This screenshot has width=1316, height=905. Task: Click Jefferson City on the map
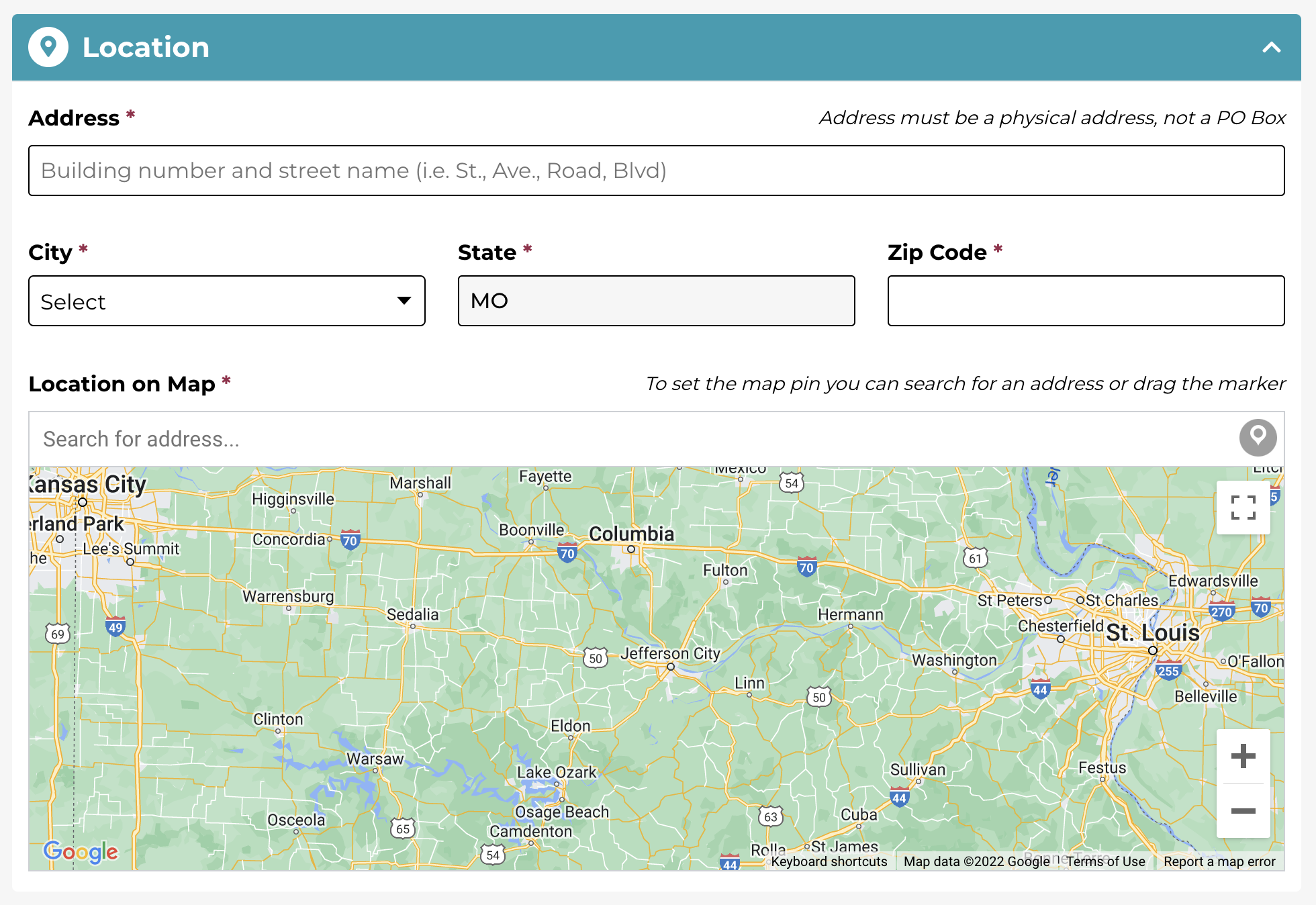click(x=671, y=653)
